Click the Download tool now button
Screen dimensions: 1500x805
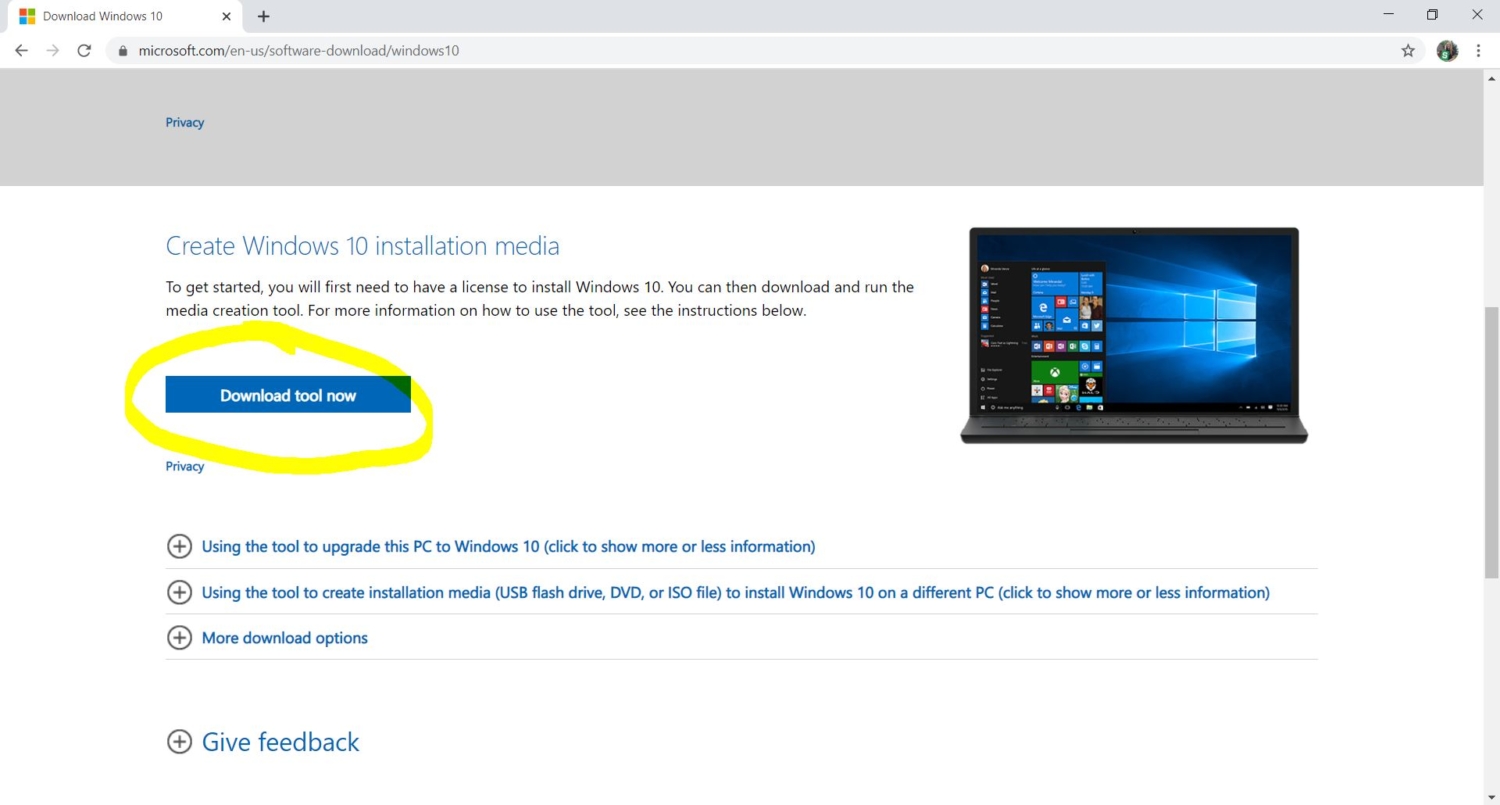[x=288, y=395]
